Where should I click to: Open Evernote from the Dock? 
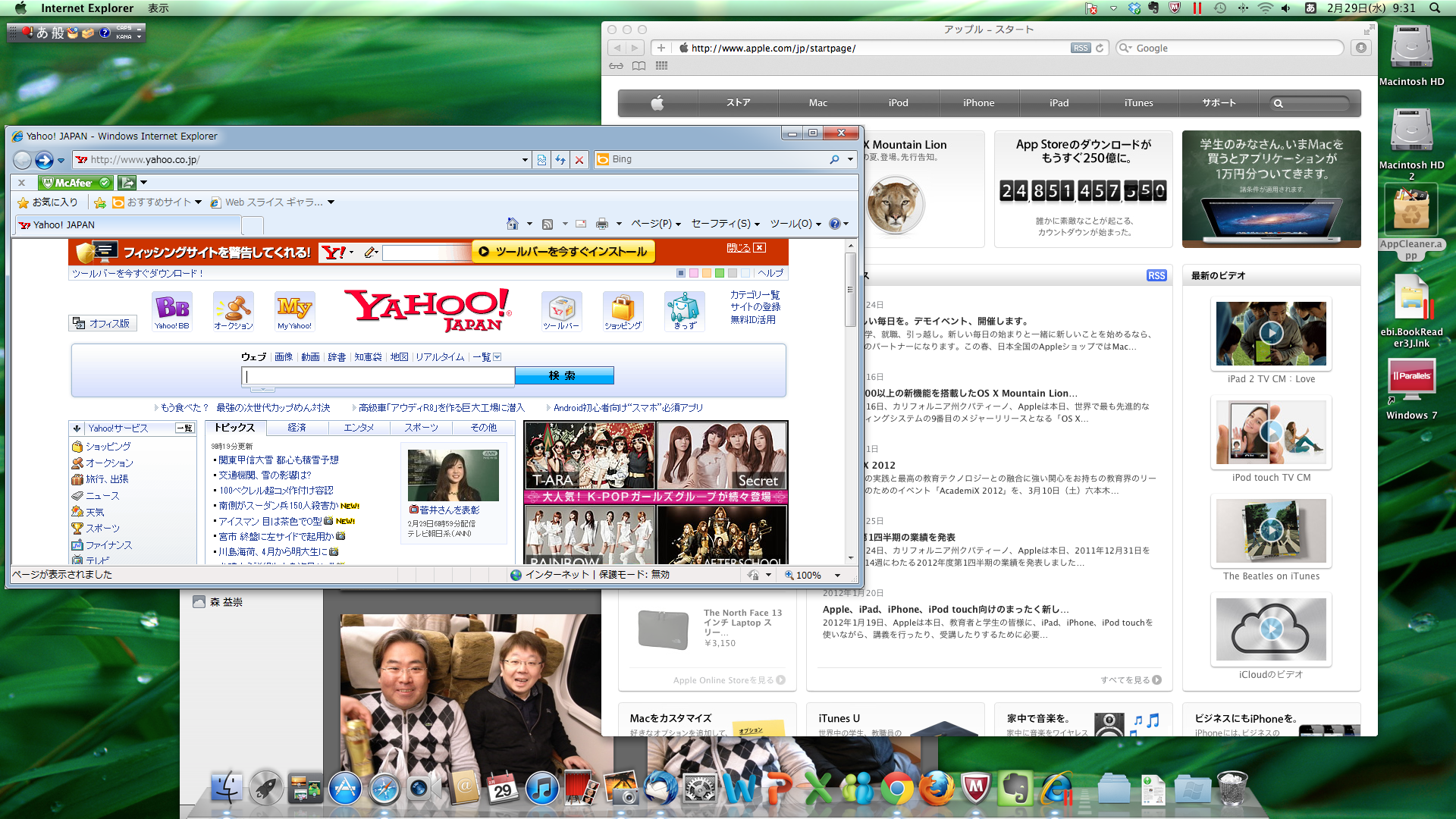click(1015, 789)
